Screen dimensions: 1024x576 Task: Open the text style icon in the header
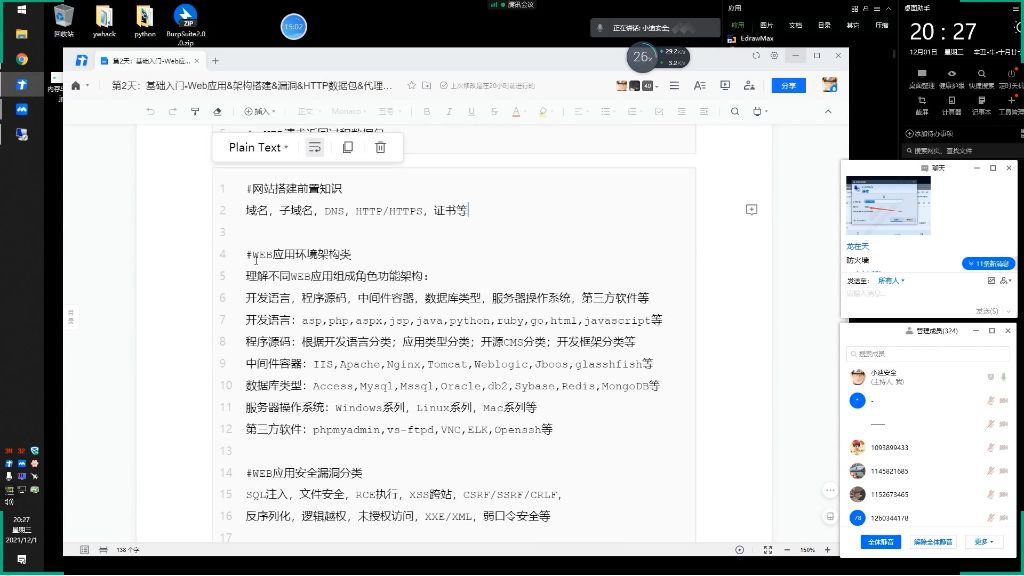coord(699,86)
